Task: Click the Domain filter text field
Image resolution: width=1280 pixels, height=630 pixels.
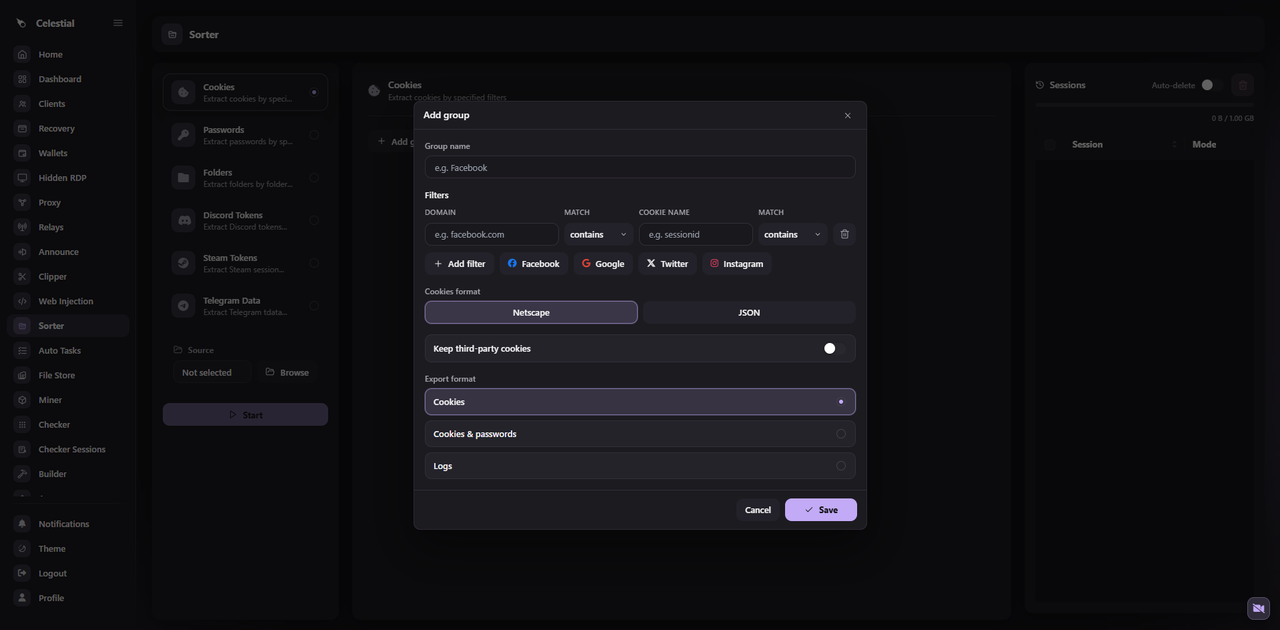Action: pos(492,234)
